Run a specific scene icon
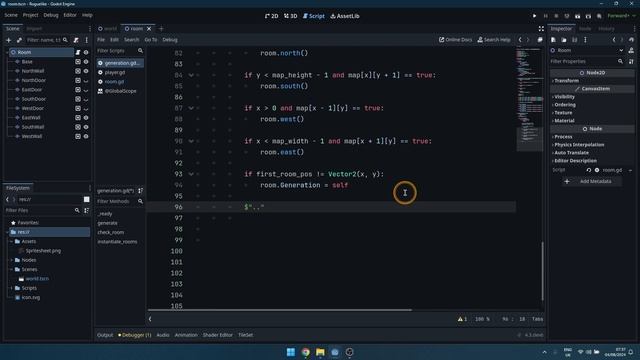Viewport: 640px width, 360px height. (588, 16)
